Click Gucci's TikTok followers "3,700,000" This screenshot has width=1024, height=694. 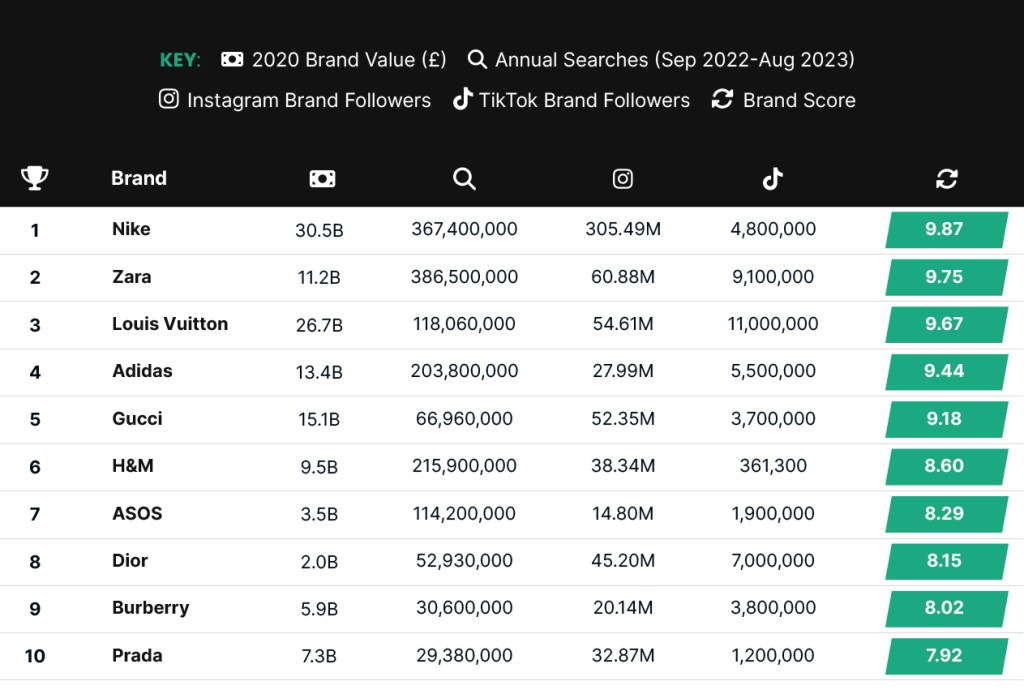(773, 418)
